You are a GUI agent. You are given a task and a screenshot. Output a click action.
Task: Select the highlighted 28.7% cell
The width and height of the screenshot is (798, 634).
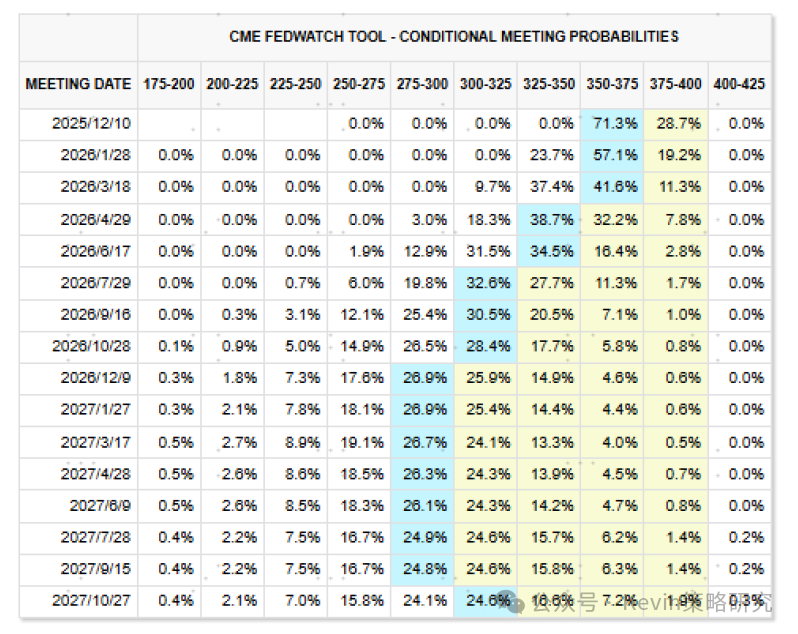(x=676, y=124)
